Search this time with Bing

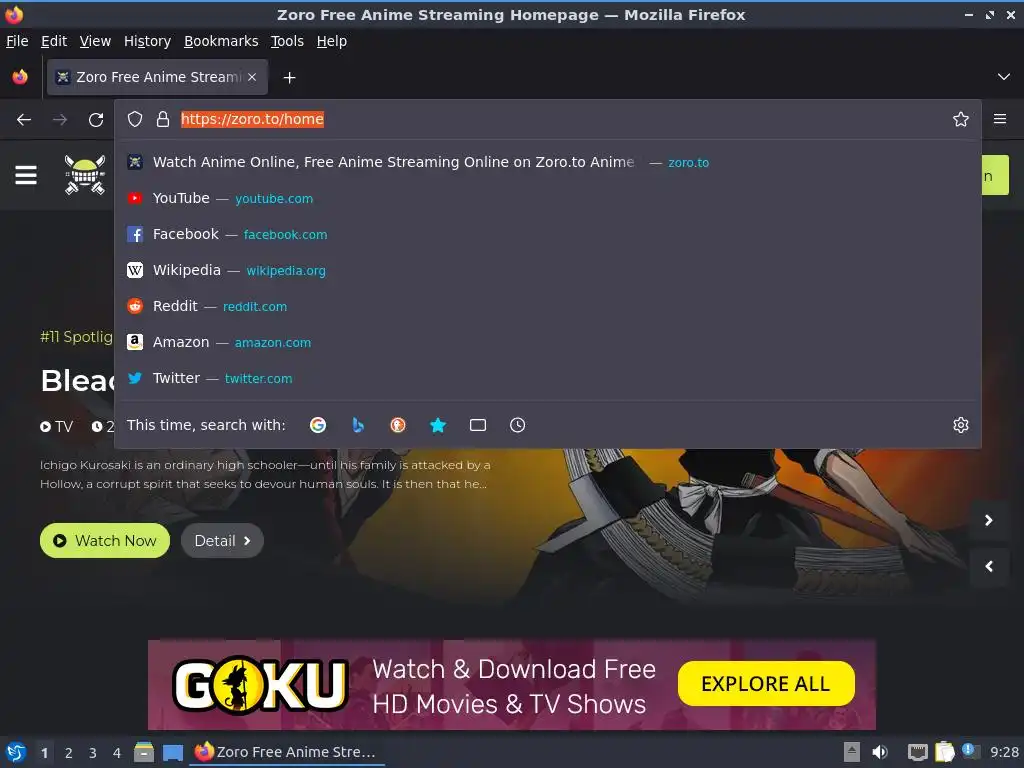[358, 425]
